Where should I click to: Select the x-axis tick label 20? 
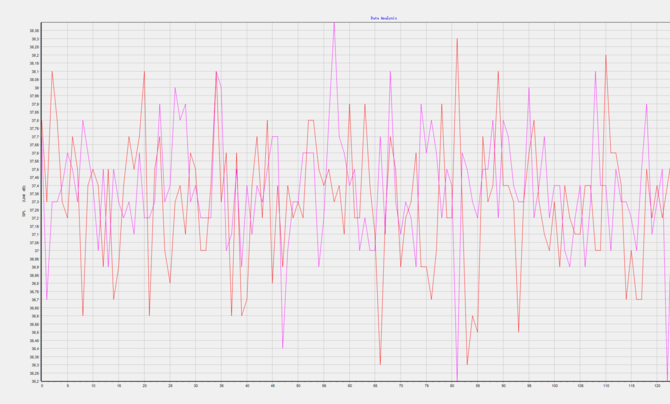pos(144,387)
